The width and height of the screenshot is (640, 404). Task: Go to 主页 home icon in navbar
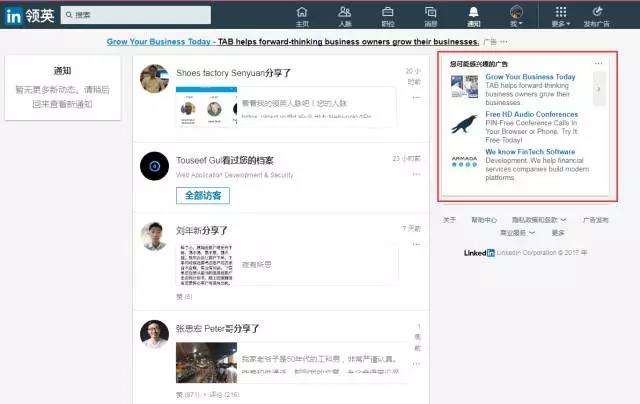click(302, 16)
